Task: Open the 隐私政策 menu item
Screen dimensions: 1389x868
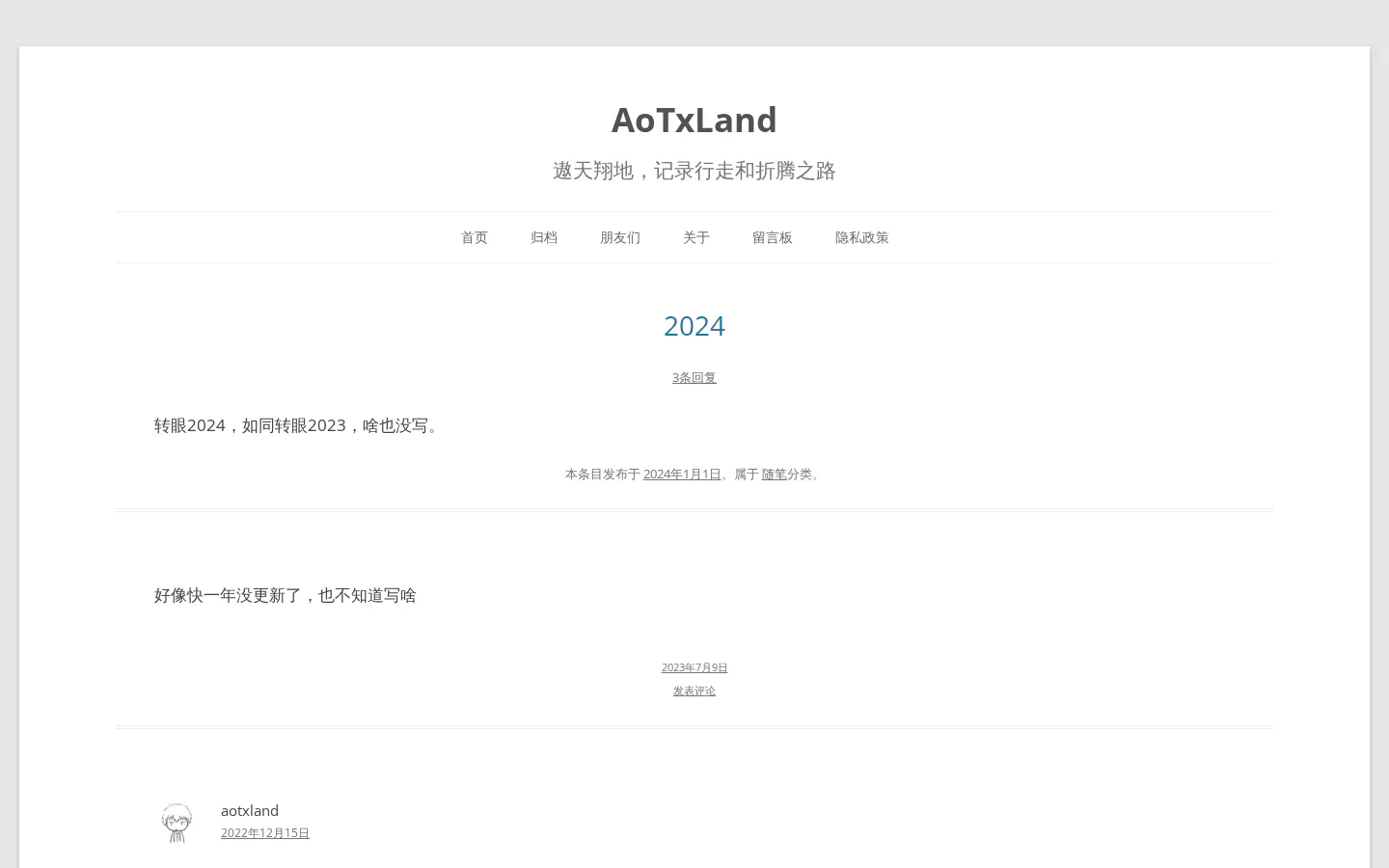Action: coord(862,237)
